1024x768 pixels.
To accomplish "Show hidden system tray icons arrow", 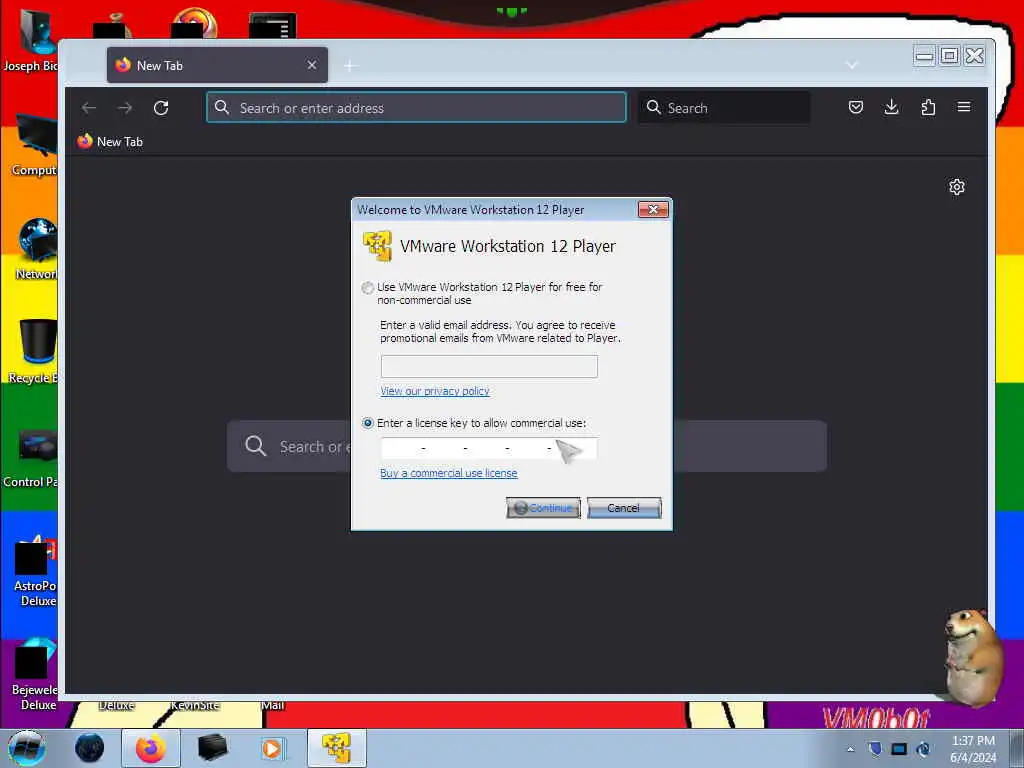I will point(850,750).
